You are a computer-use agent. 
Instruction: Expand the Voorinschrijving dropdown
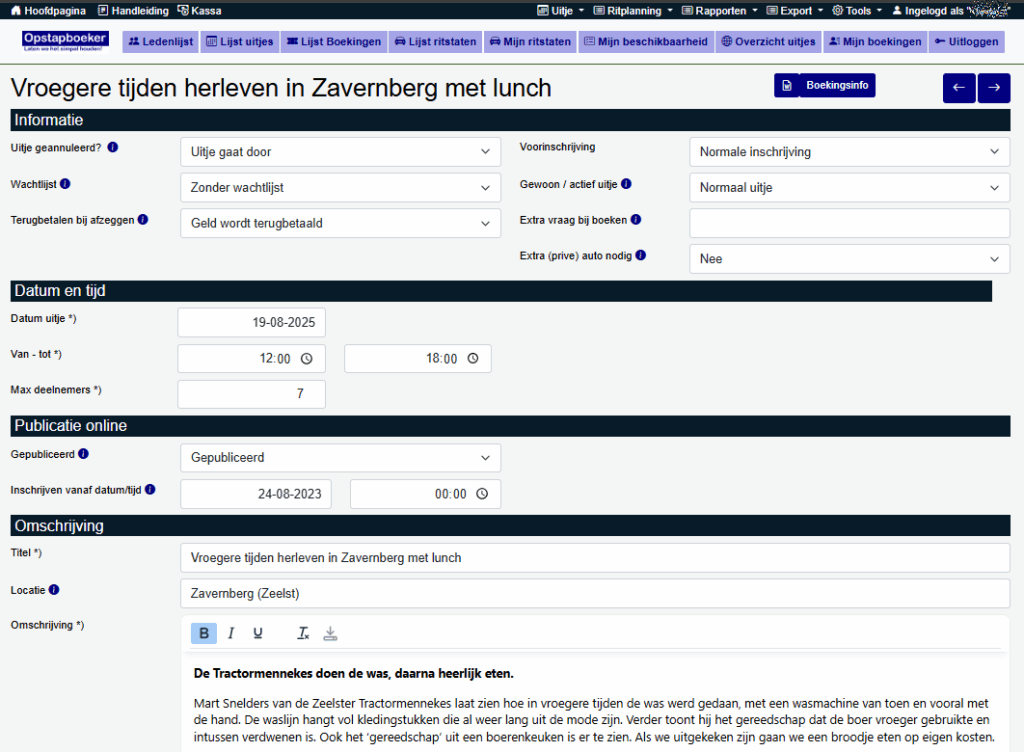point(848,152)
